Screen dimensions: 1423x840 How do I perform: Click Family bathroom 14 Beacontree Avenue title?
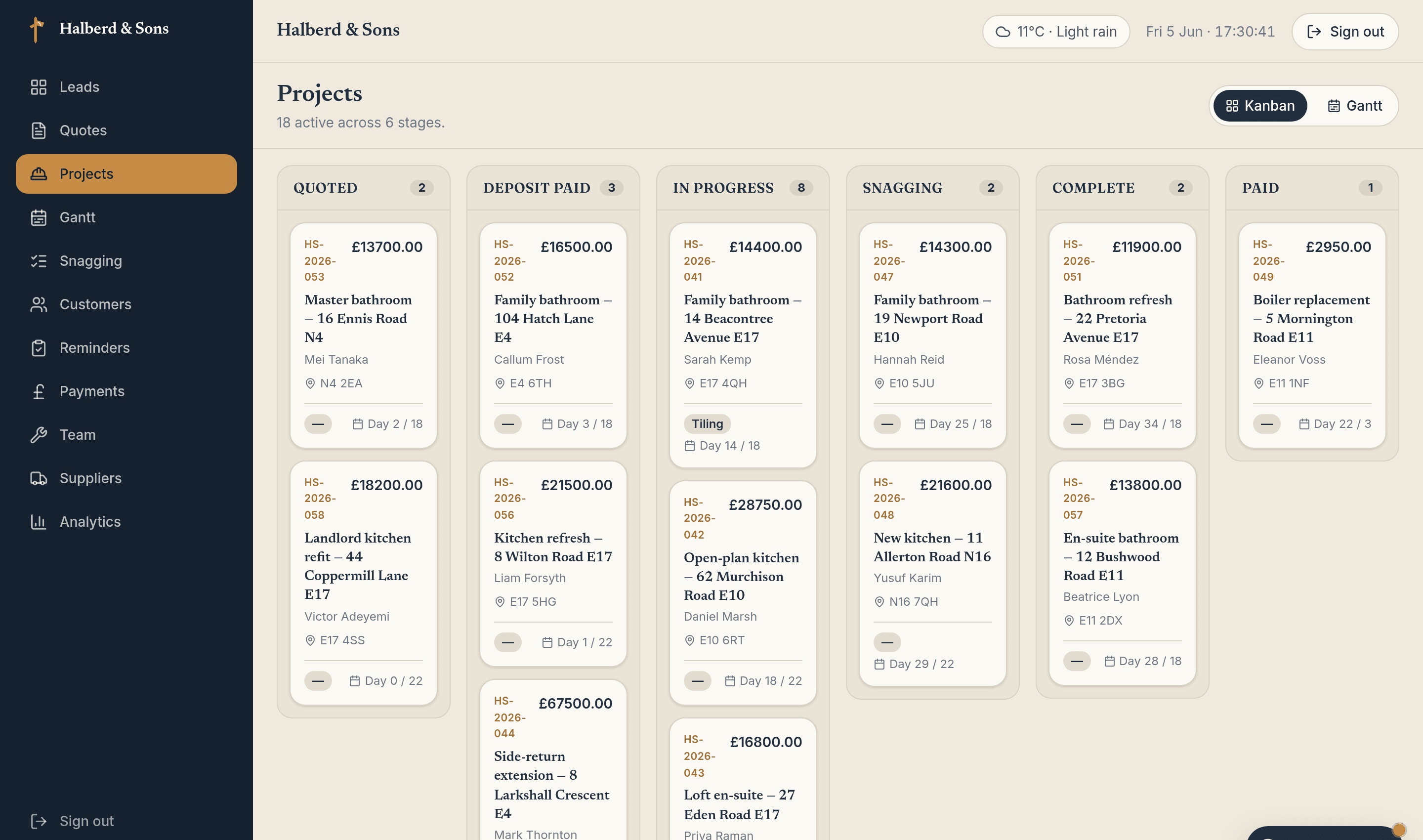tap(742, 319)
